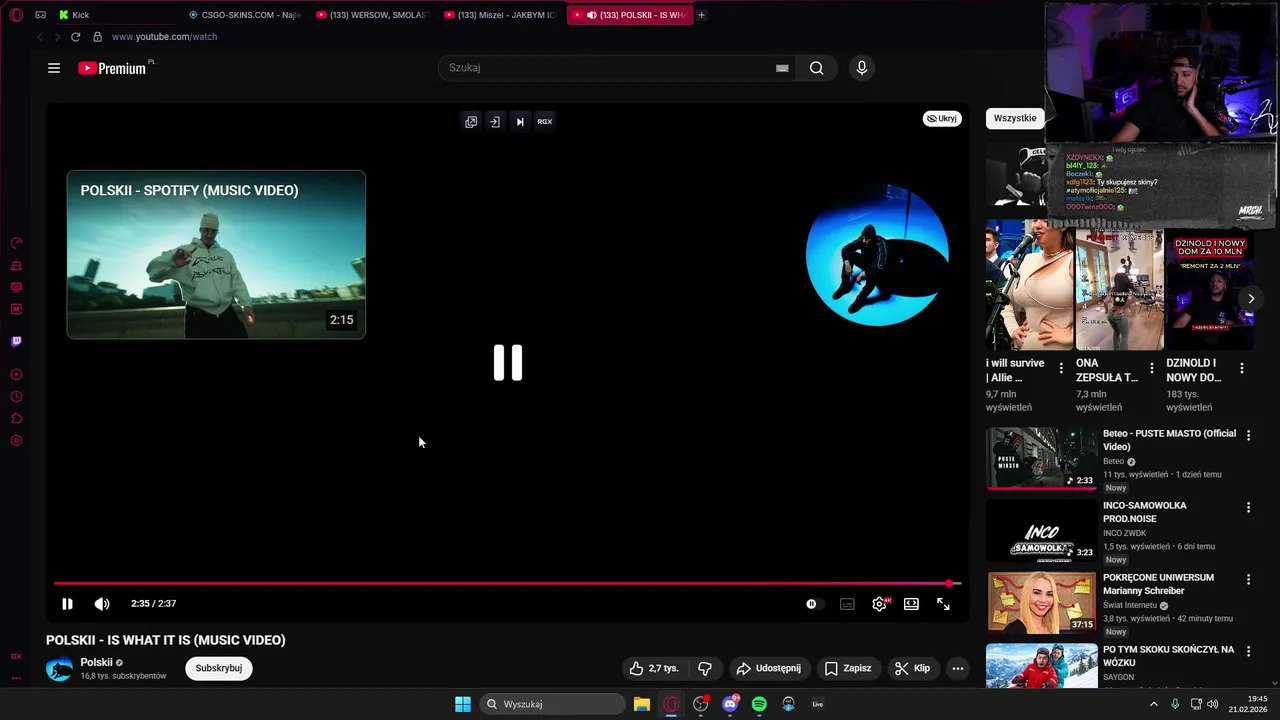Screen dimensions: 1280x720
Task: Open the player settings gear
Action: click(879, 604)
